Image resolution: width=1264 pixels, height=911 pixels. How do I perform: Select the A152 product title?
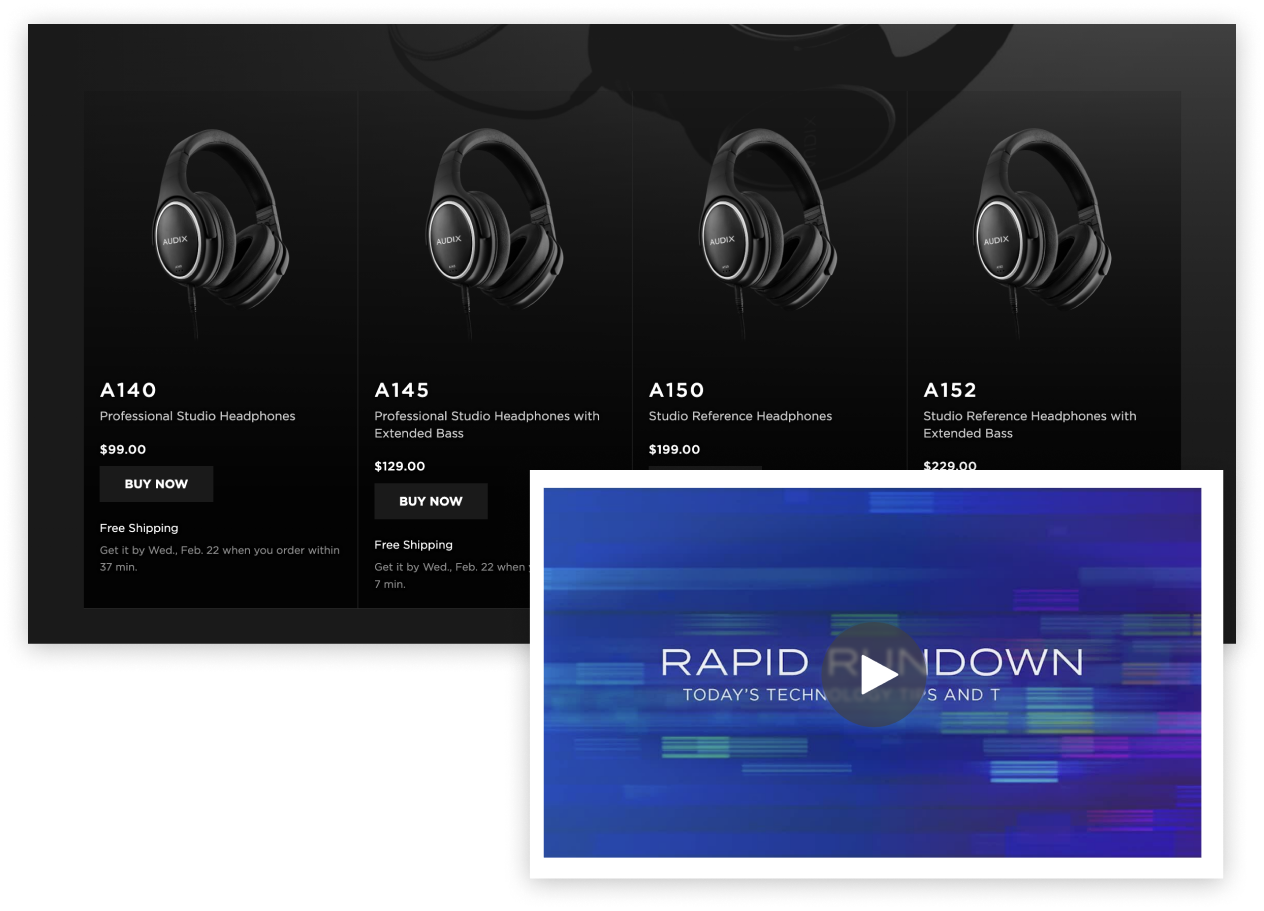tap(950, 390)
